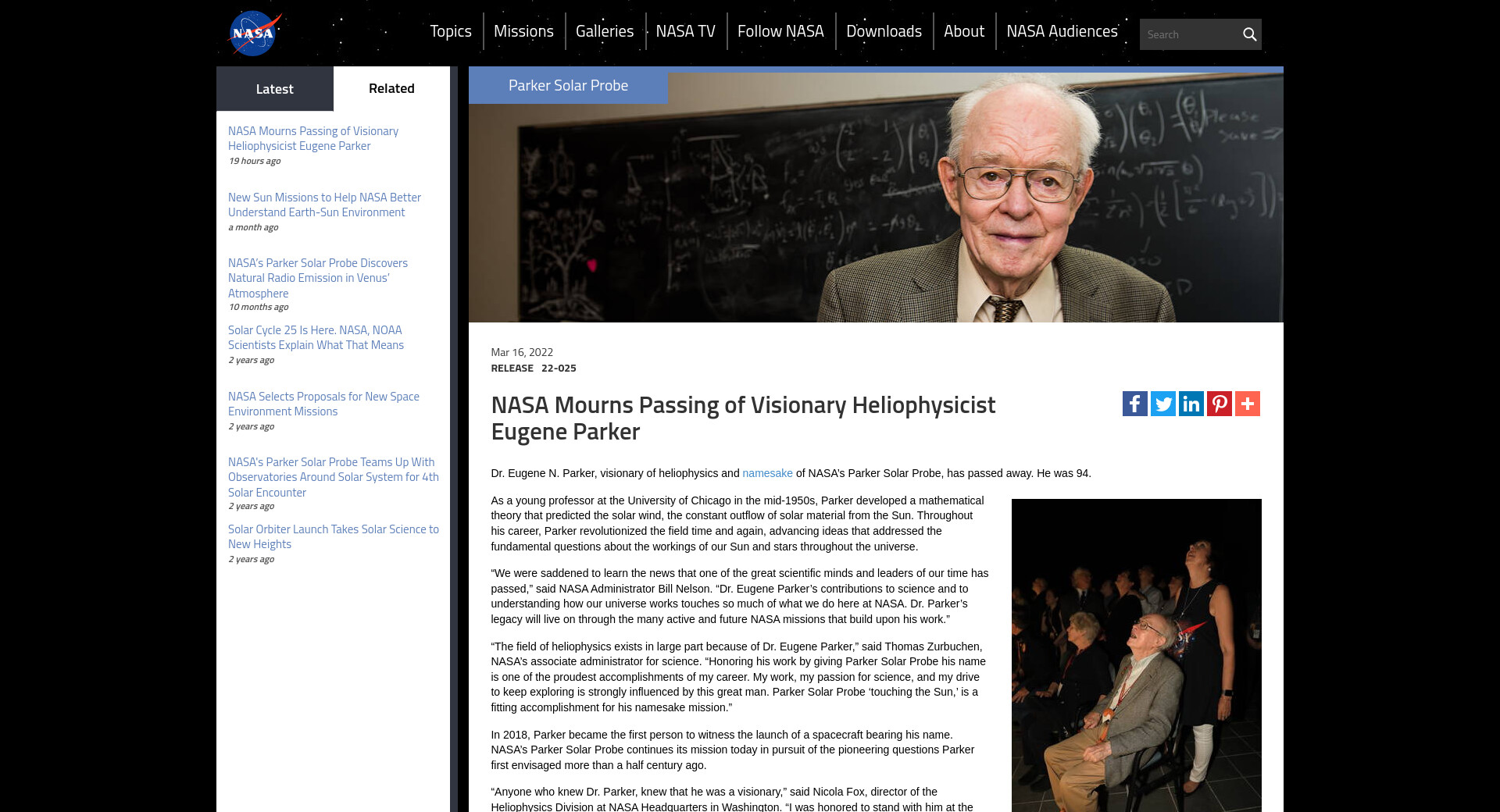Screen dimensions: 1500x812
Task: Share article on Pinterest
Action: click(1219, 404)
